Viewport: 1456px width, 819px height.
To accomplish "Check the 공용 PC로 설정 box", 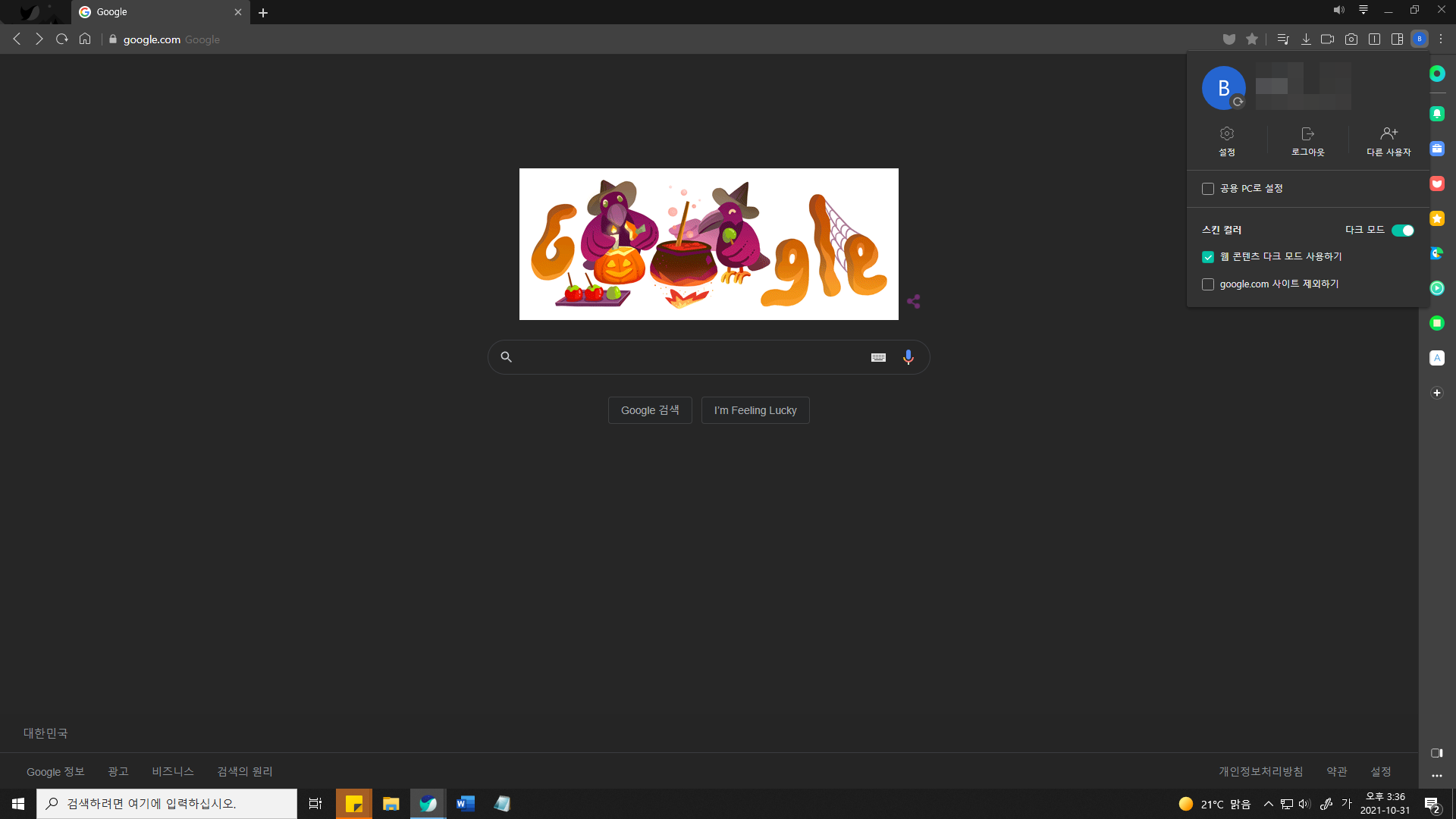I will (x=1208, y=189).
